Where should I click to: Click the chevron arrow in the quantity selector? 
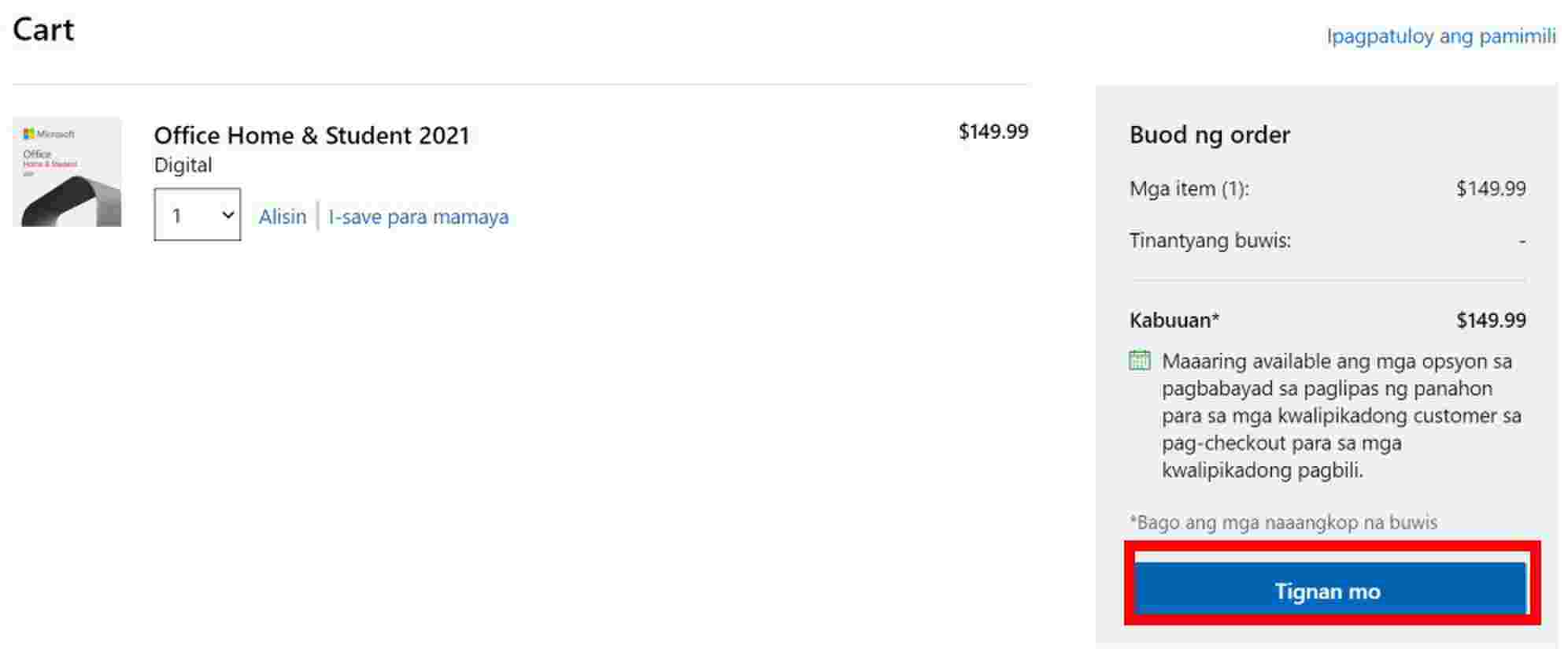[228, 214]
